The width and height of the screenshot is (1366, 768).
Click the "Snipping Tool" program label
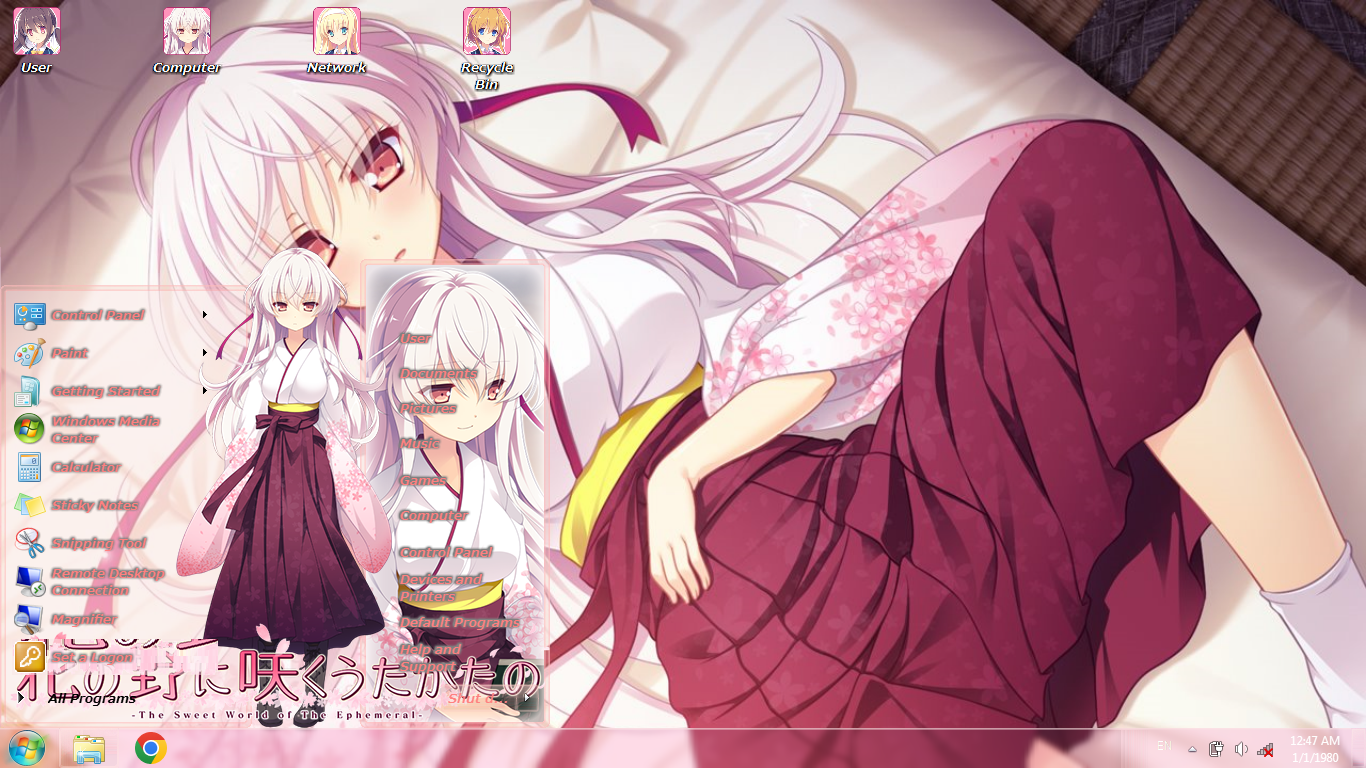pyautogui.click(x=99, y=543)
